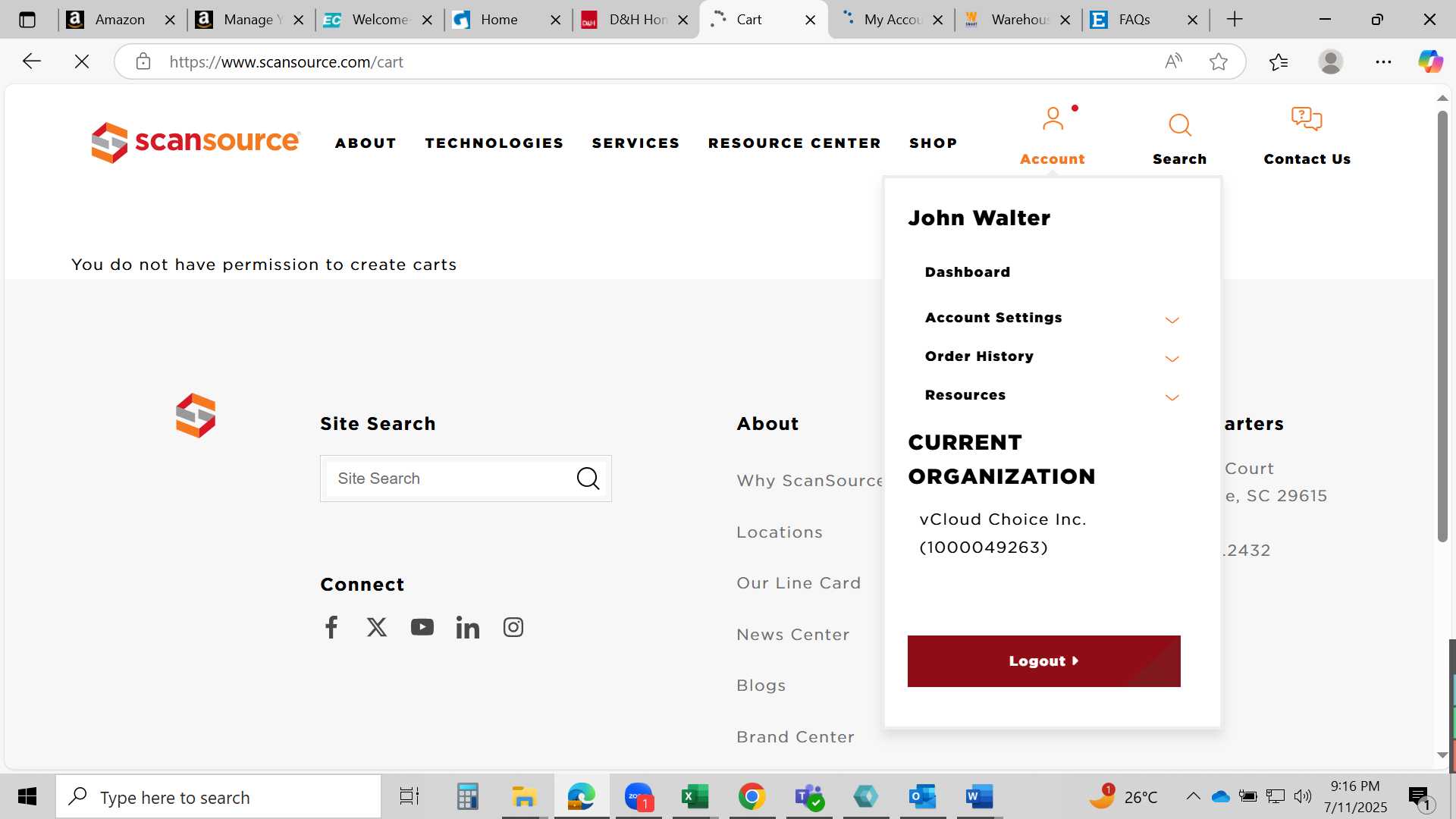Expand the Order History chevron

click(1172, 359)
